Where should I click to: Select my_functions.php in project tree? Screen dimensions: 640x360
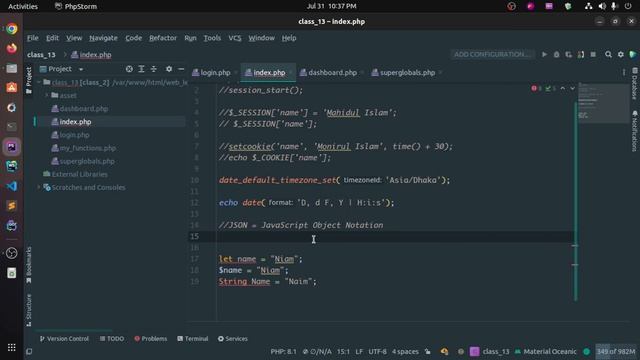point(88,148)
